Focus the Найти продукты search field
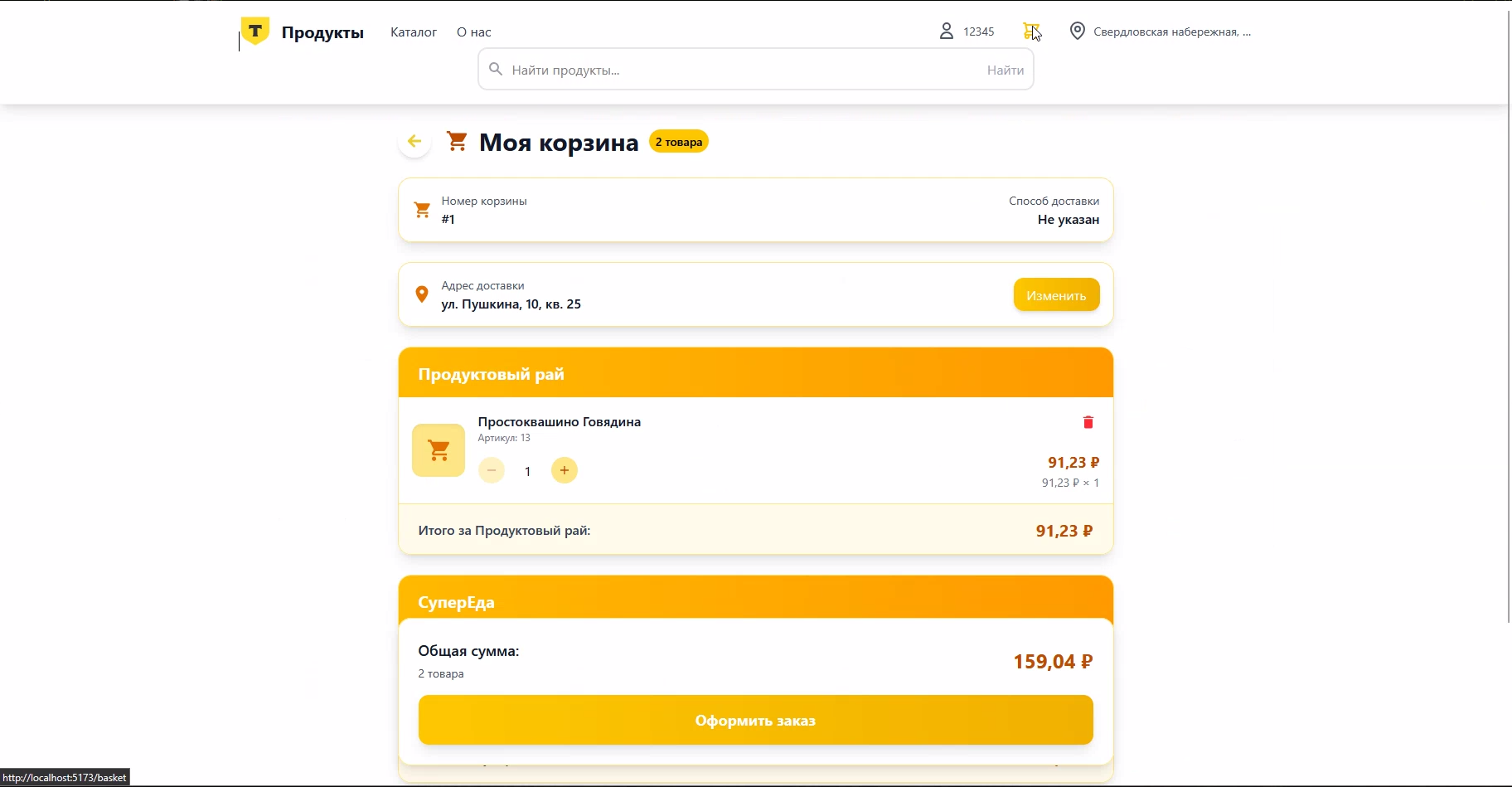Viewport: 1512px width, 787px height. click(738, 70)
